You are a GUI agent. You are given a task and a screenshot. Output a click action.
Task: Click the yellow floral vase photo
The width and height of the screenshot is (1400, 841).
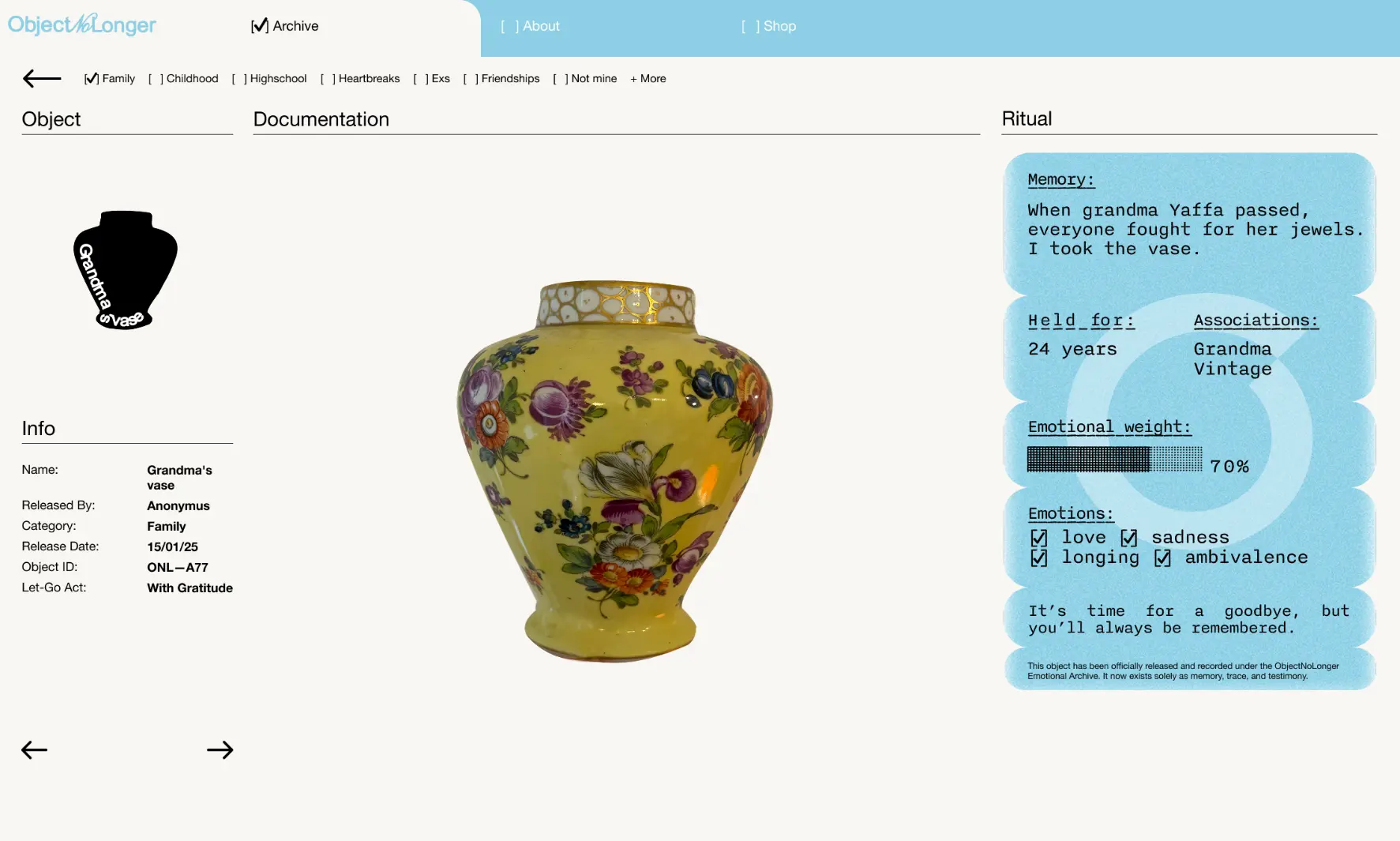[615, 471]
